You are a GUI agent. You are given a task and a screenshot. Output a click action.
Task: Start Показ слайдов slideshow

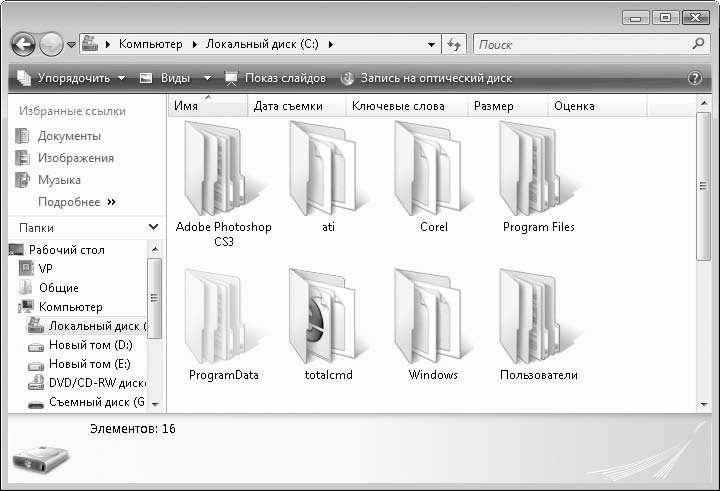click(275, 78)
